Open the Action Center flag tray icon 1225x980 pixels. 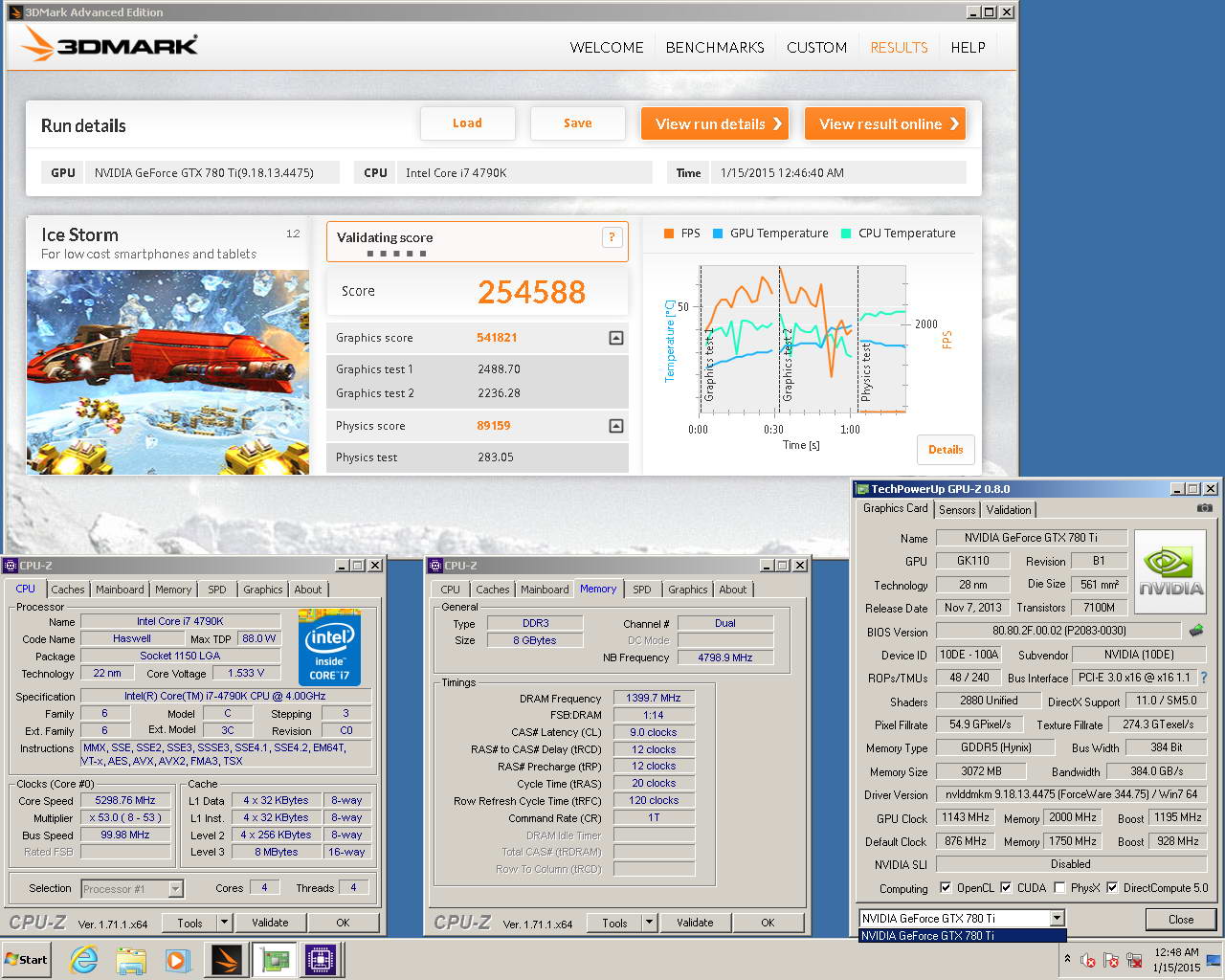(1111, 960)
